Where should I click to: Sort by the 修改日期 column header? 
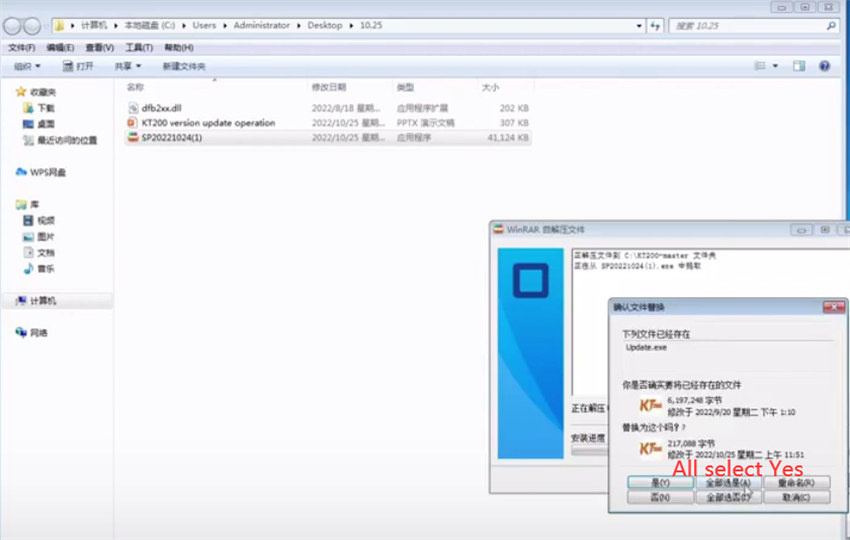pyautogui.click(x=328, y=87)
